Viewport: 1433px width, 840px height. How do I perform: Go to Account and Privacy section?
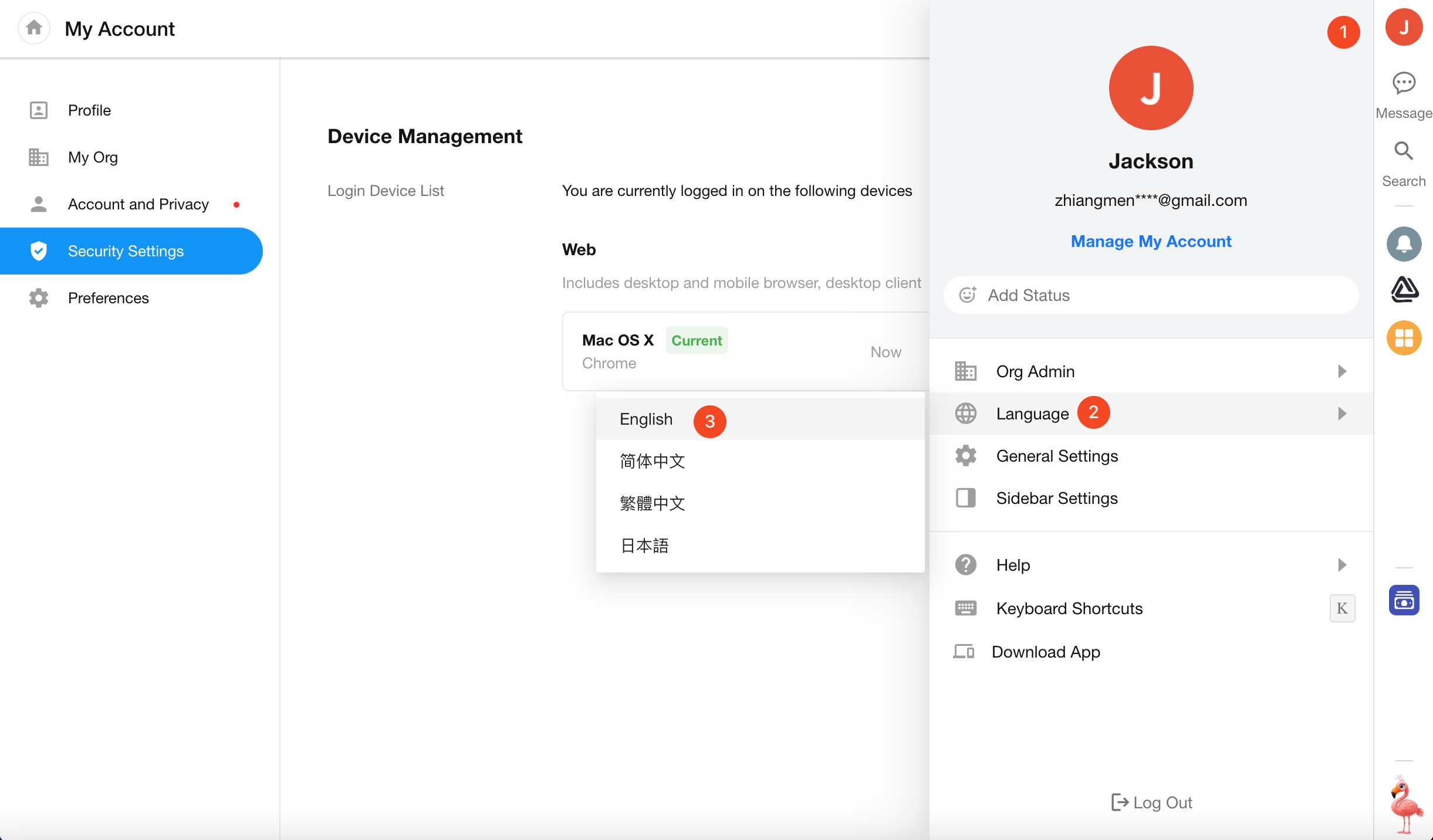138,204
